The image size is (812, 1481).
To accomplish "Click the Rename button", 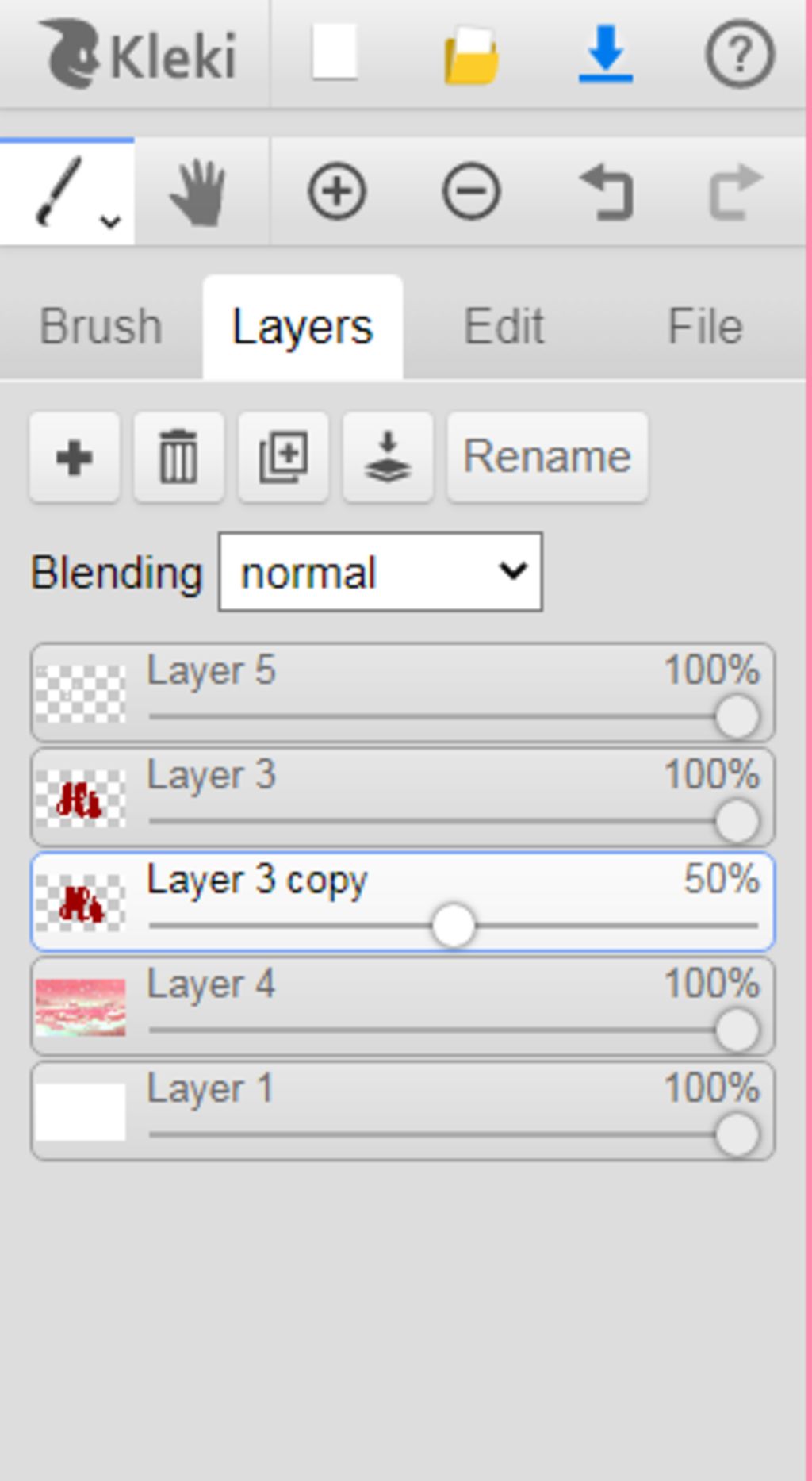I will tap(547, 457).
